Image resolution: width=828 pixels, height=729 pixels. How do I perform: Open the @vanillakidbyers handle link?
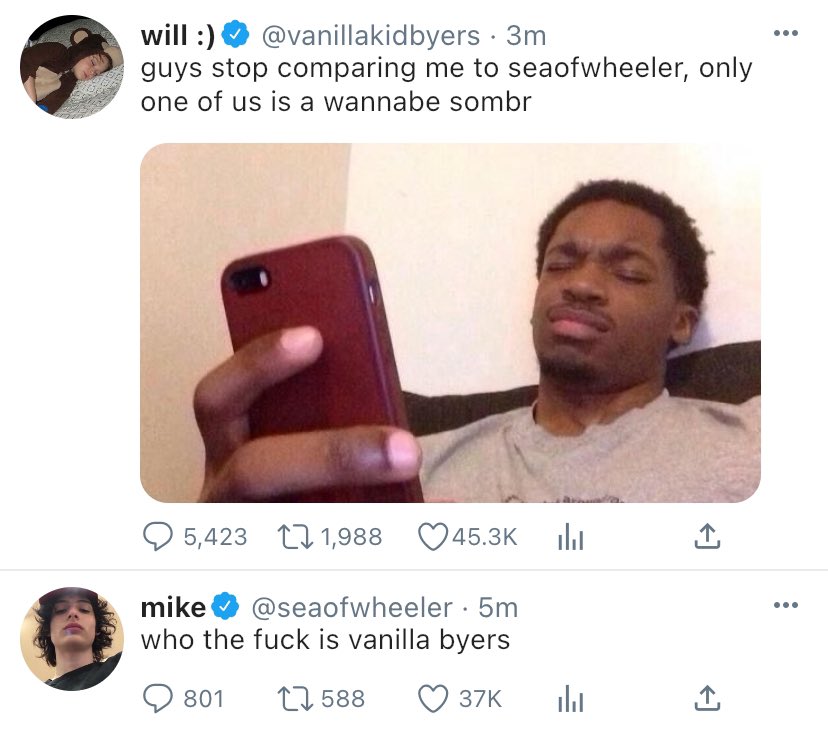(x=370, y=35)
